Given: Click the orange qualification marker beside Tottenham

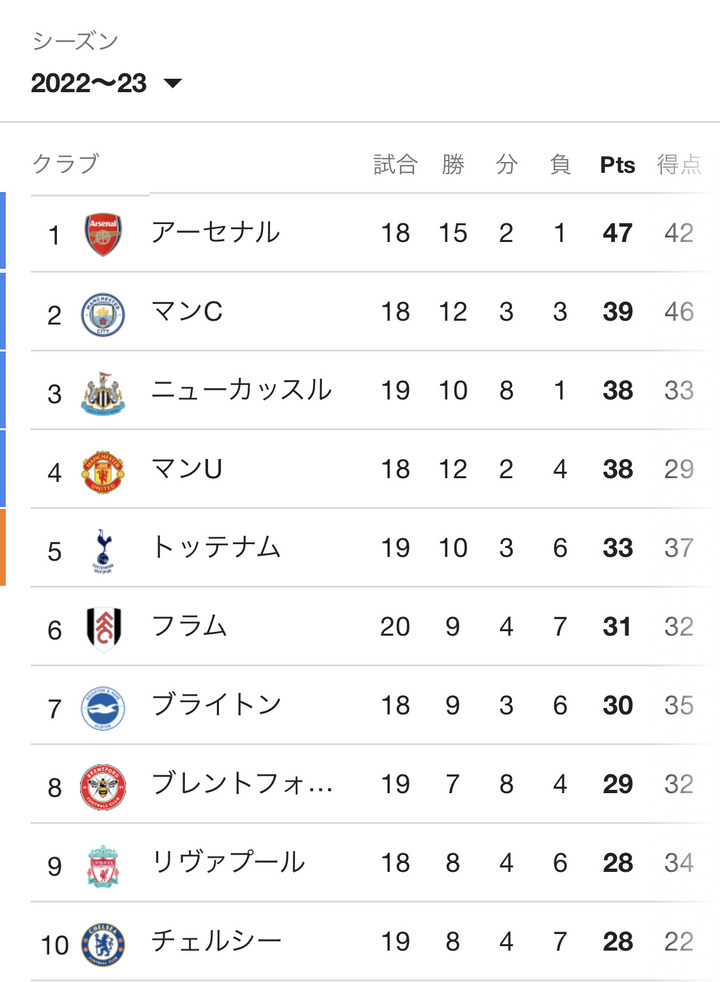Looking at the screenshot, I should tap(3, 547).
